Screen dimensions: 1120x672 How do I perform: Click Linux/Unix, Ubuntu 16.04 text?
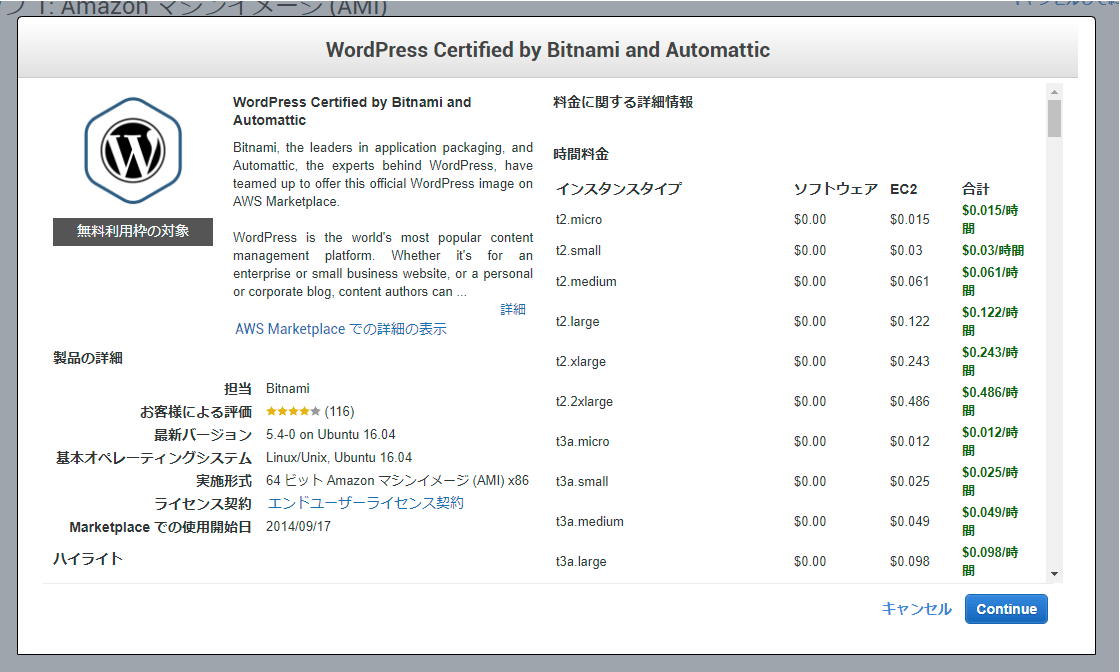pyautogui.click(x=339, y=458)
